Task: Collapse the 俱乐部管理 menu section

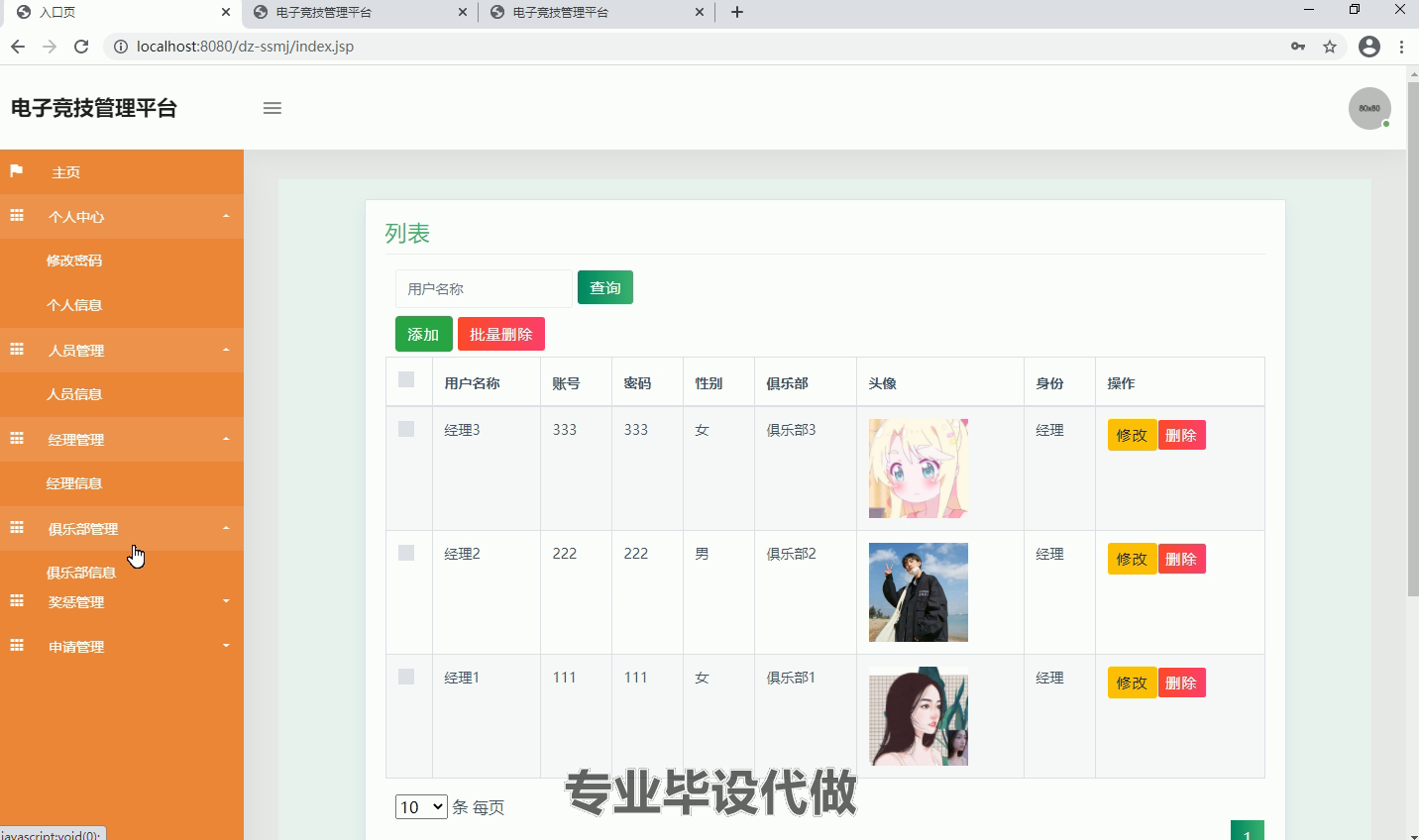Action: (226, 528)
